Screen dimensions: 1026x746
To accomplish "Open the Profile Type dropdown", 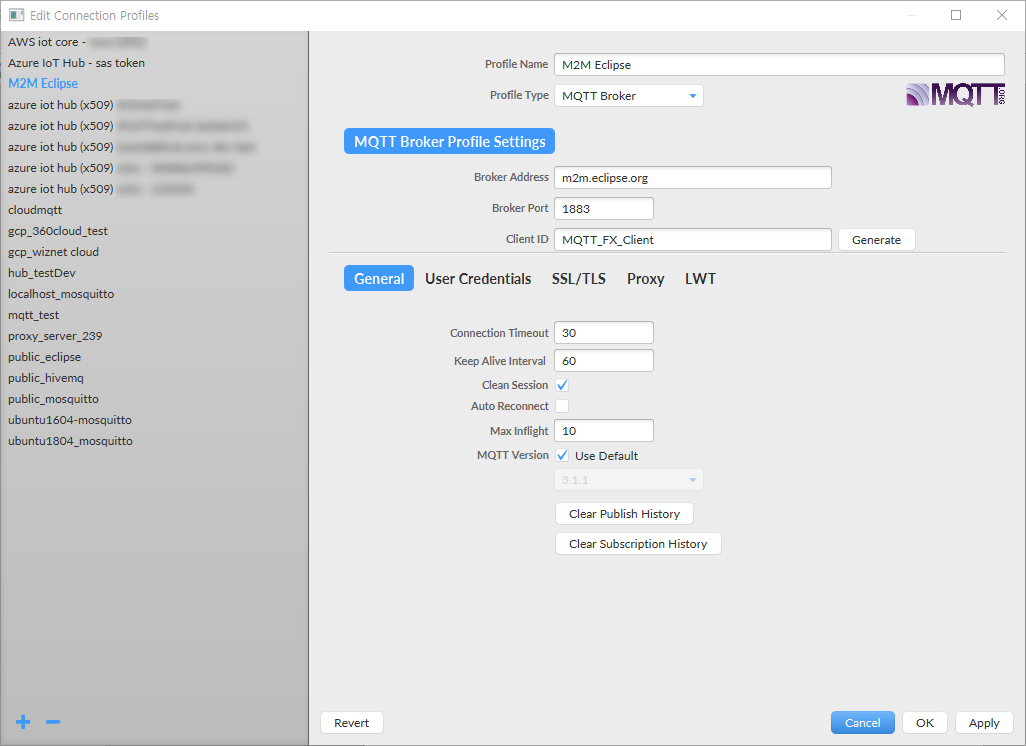I will coord(629,96).
